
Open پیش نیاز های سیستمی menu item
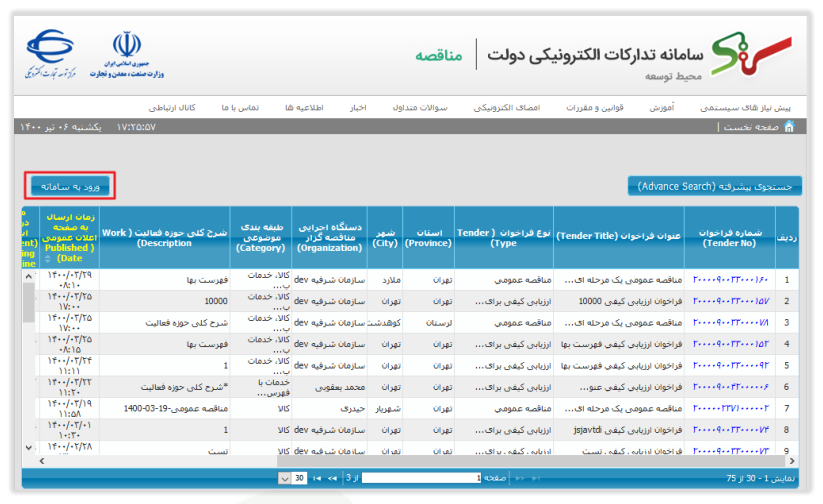tap(745, 108)
